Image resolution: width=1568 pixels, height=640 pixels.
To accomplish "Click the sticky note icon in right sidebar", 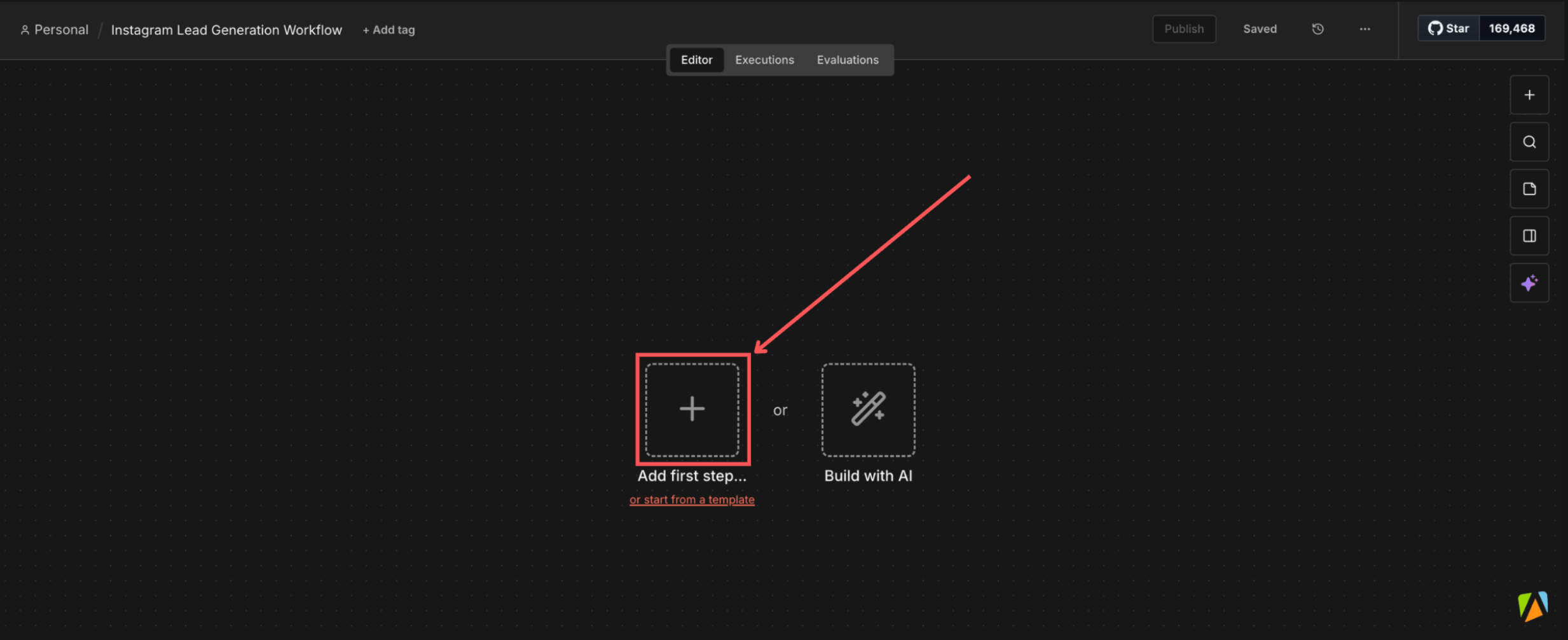I will [1529, 188].
